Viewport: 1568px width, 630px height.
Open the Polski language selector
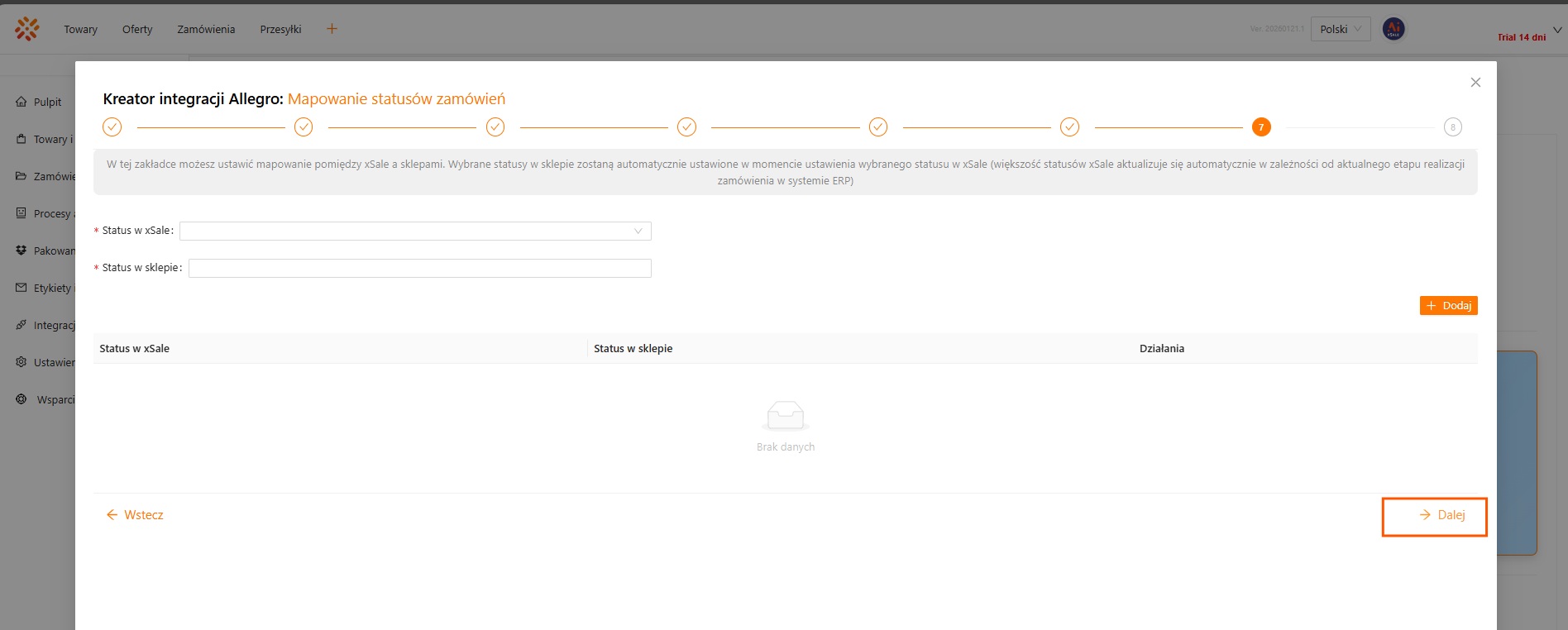pyautogui.click(x=1340, y=29)
